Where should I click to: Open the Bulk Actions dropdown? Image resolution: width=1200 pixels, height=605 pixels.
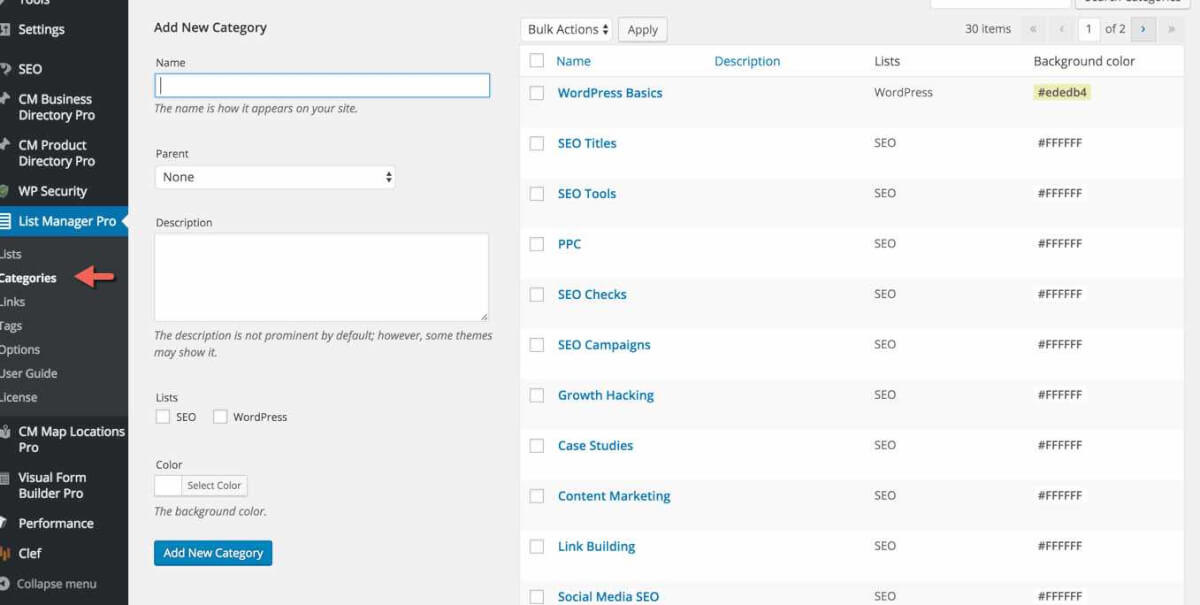point(566,30)
